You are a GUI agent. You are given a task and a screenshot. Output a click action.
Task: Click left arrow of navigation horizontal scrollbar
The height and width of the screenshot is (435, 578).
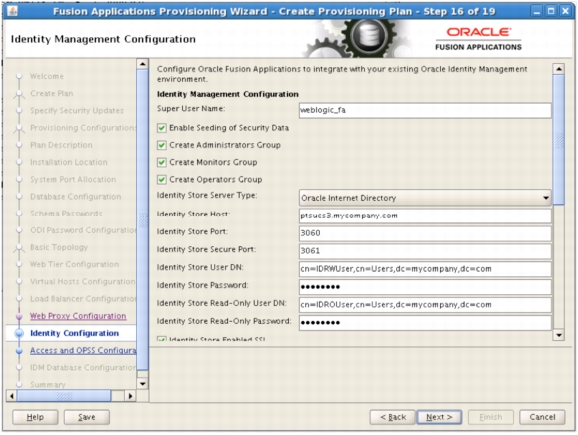(11, 396)
